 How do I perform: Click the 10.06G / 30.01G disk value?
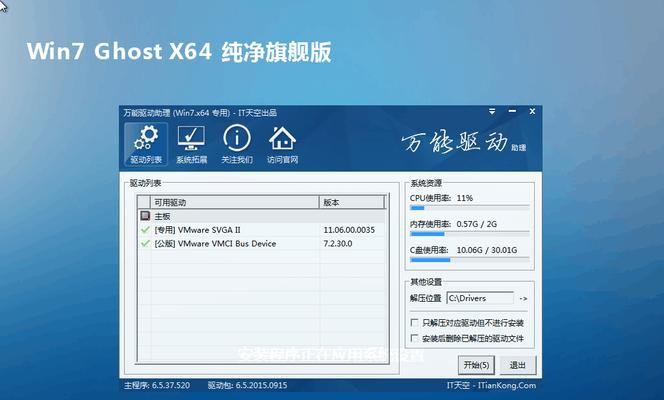click(487, 250)
